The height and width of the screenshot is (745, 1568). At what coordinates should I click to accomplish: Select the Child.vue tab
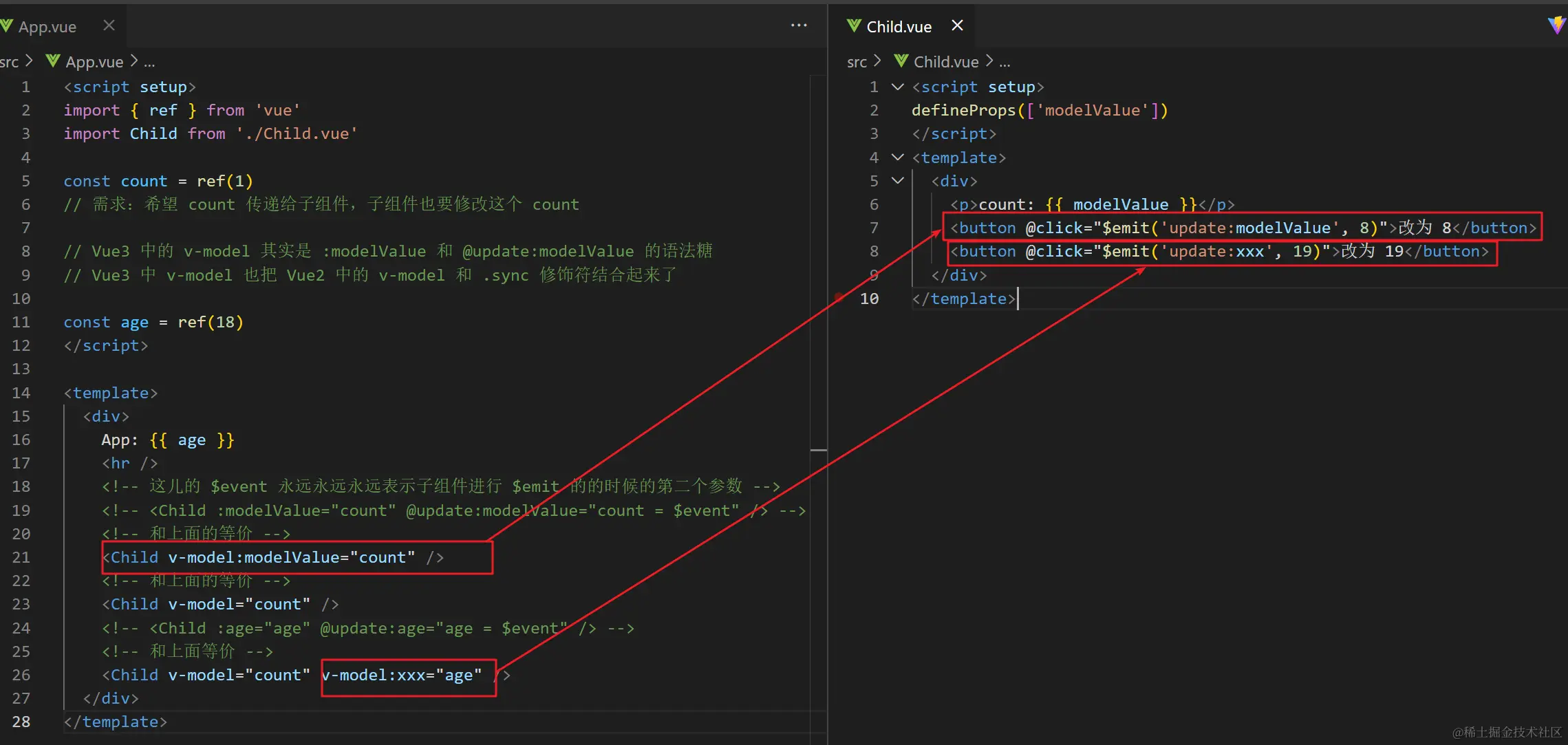(x=899, y=27)
